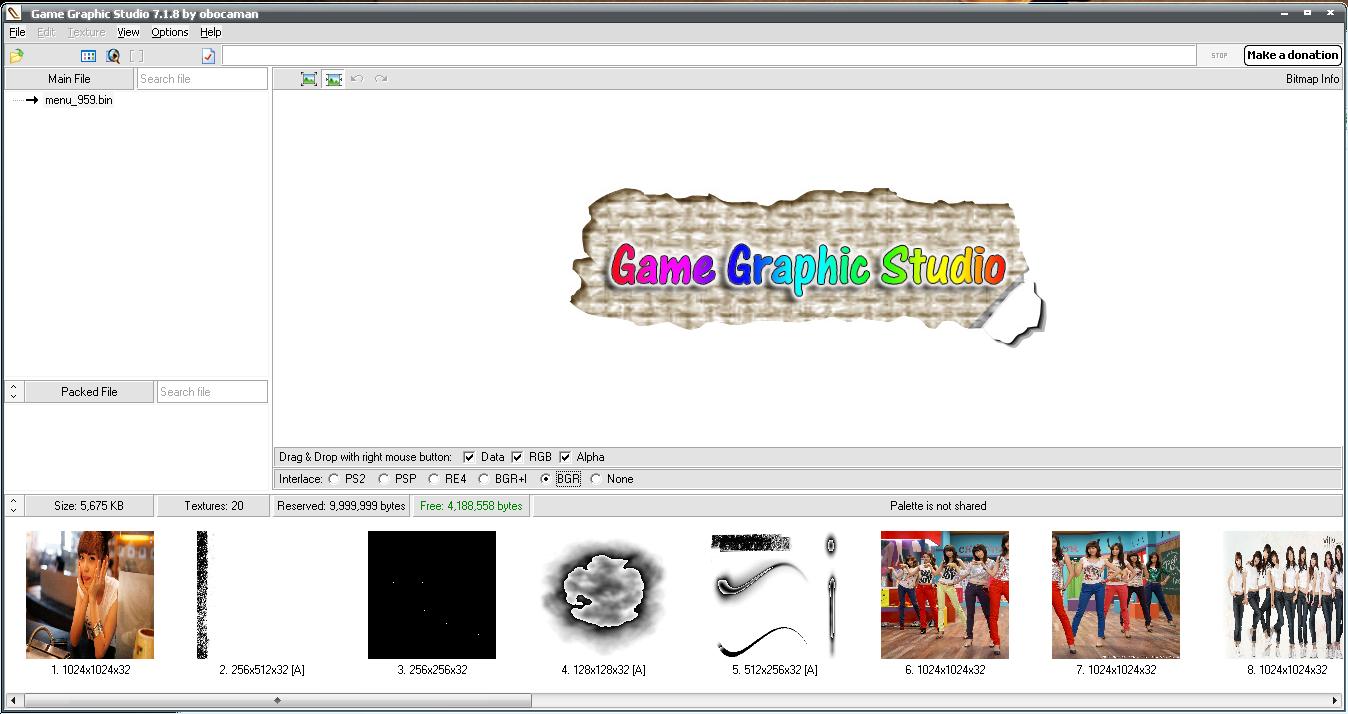Click the Make a donation button
Image resolution: width=1348 pixels, height=714 pixels.
click(1292, 55)
